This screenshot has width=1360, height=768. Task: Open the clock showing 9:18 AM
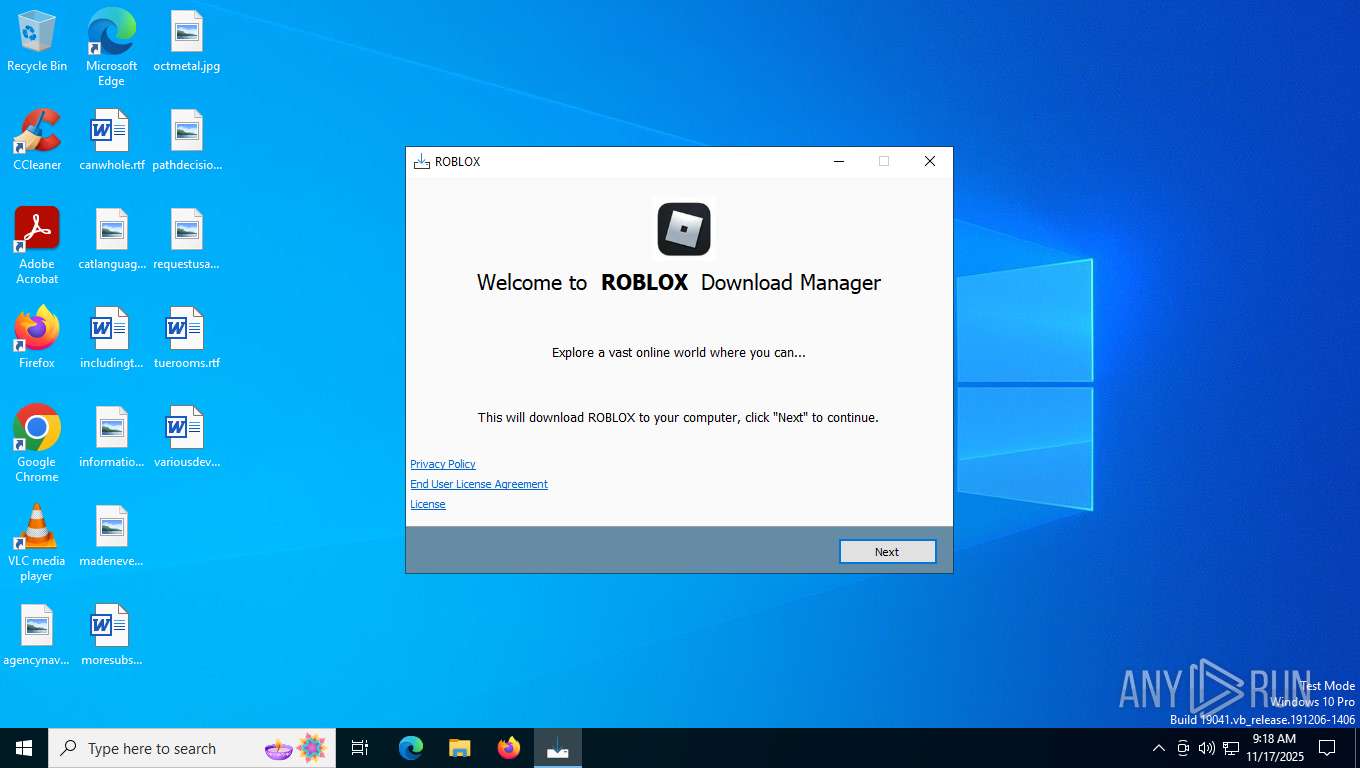1275,748
